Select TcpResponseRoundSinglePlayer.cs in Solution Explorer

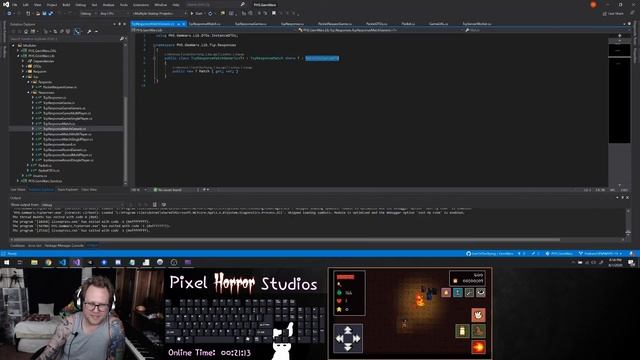(68, 160)
